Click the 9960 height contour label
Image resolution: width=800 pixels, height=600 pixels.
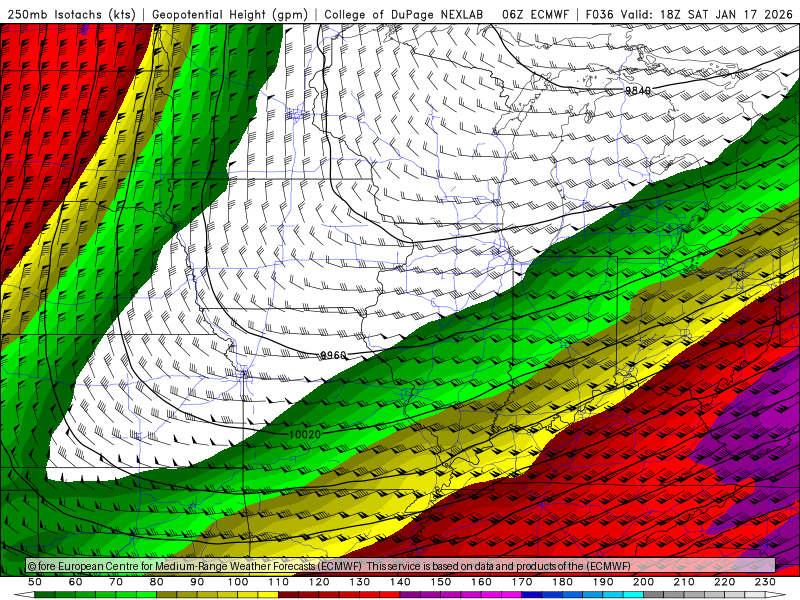pos(333,355)
